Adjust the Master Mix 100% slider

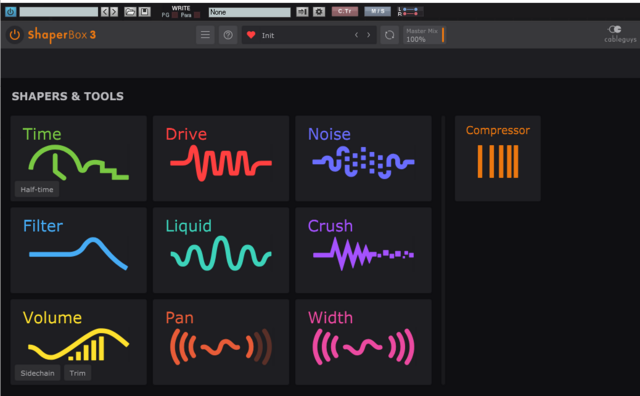pyautogui.click(x=424, y=35)
